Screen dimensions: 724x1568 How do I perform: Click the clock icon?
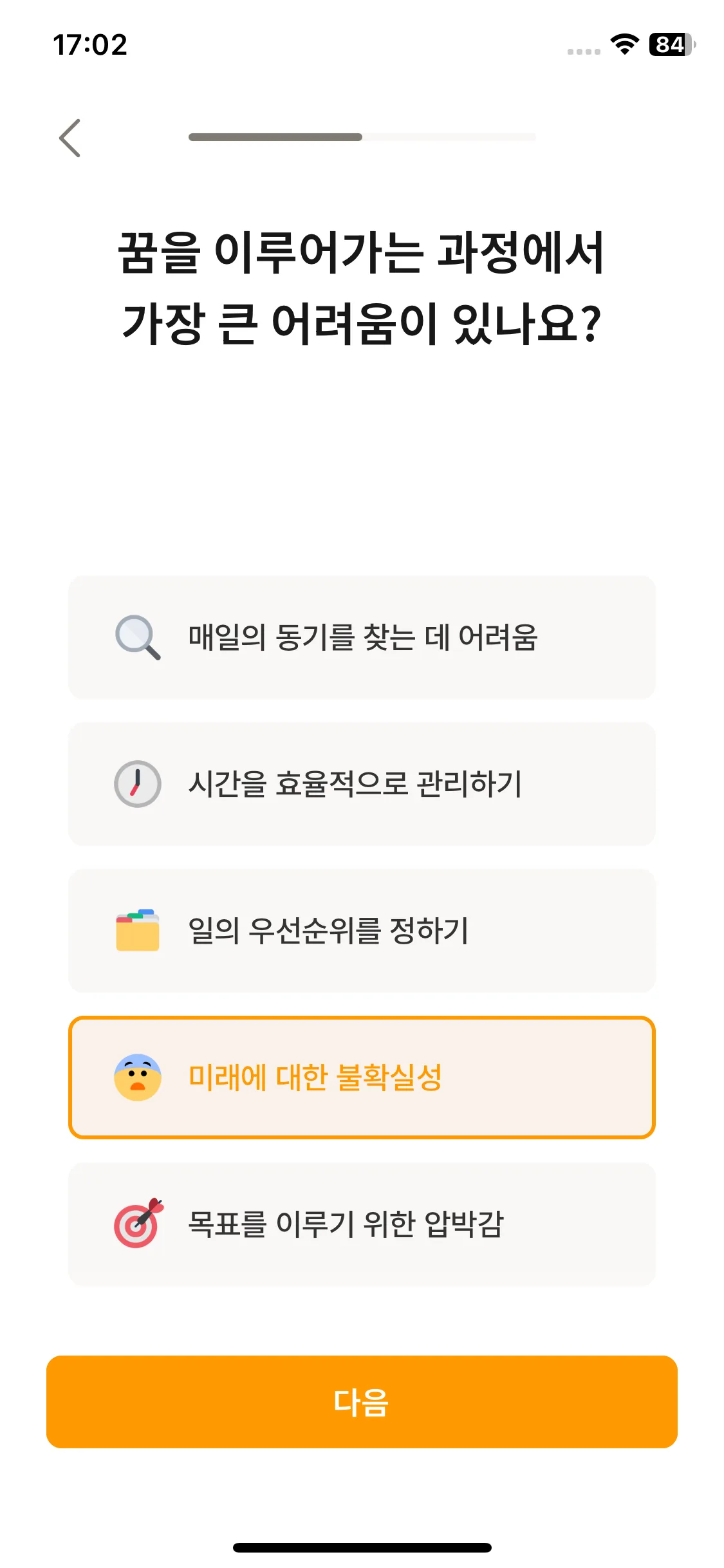coord(138,784)
